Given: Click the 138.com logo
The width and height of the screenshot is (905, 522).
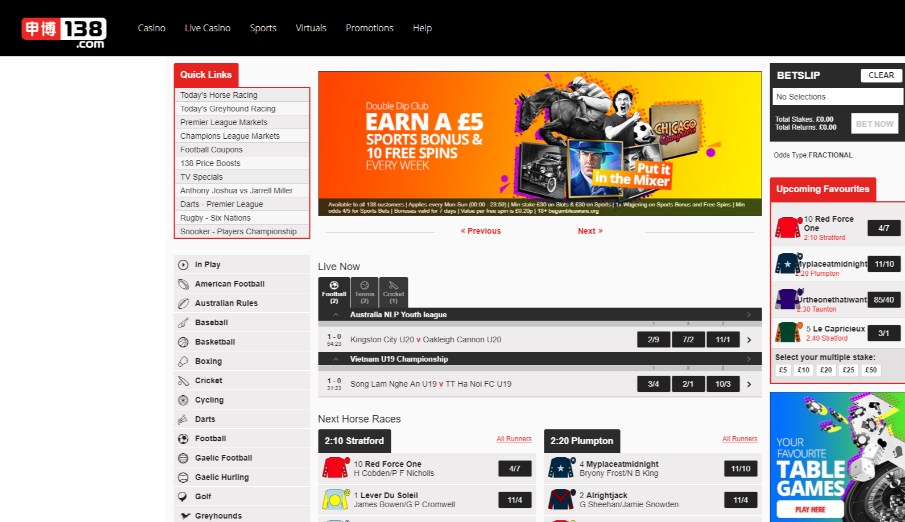Looking at the screenshot, I should point(64,32).
